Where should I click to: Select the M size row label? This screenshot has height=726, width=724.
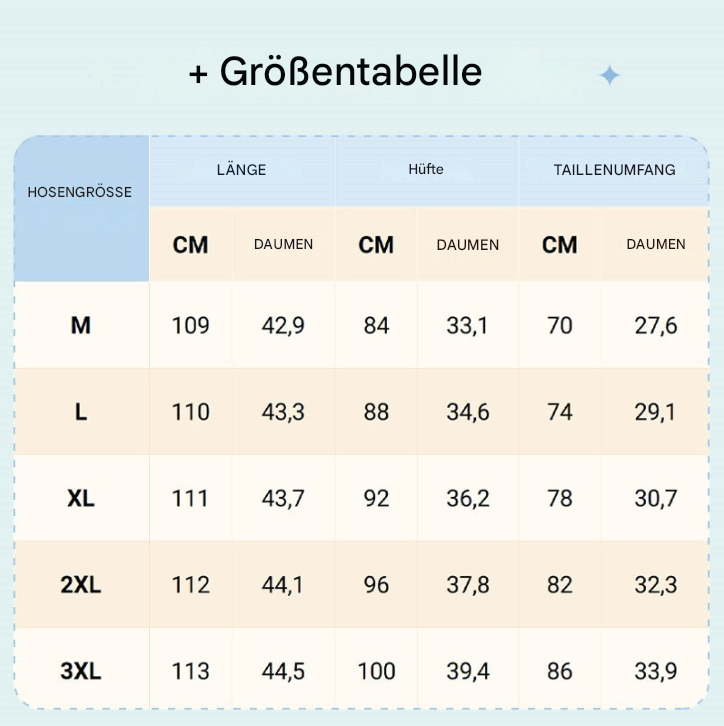click(x=81, y=325)
